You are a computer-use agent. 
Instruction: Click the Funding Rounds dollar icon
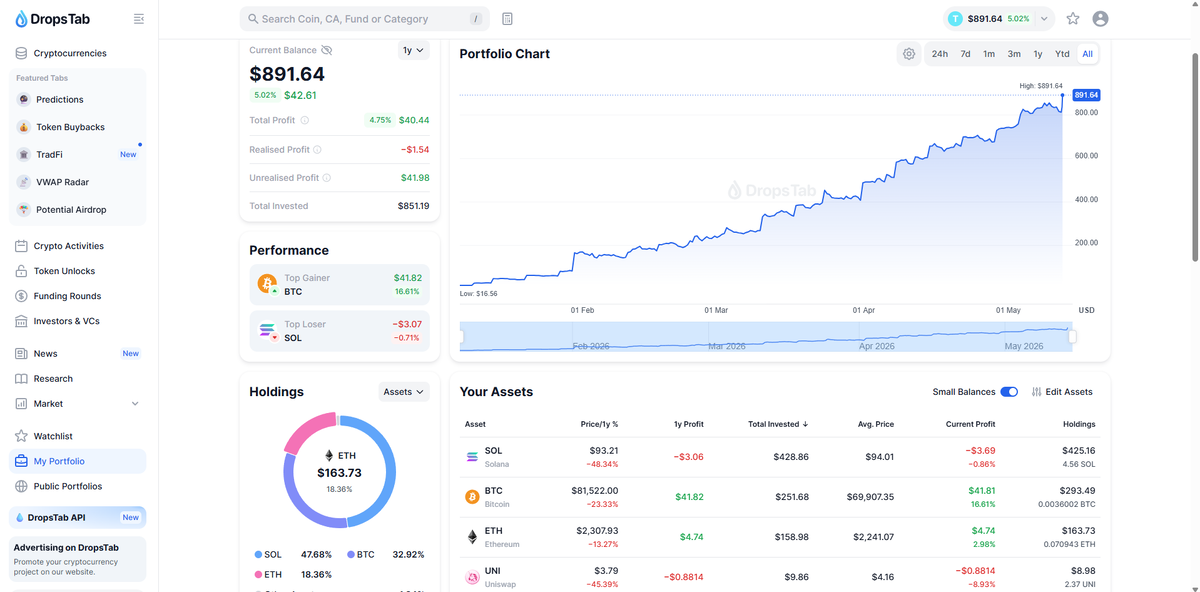(21, 296)
